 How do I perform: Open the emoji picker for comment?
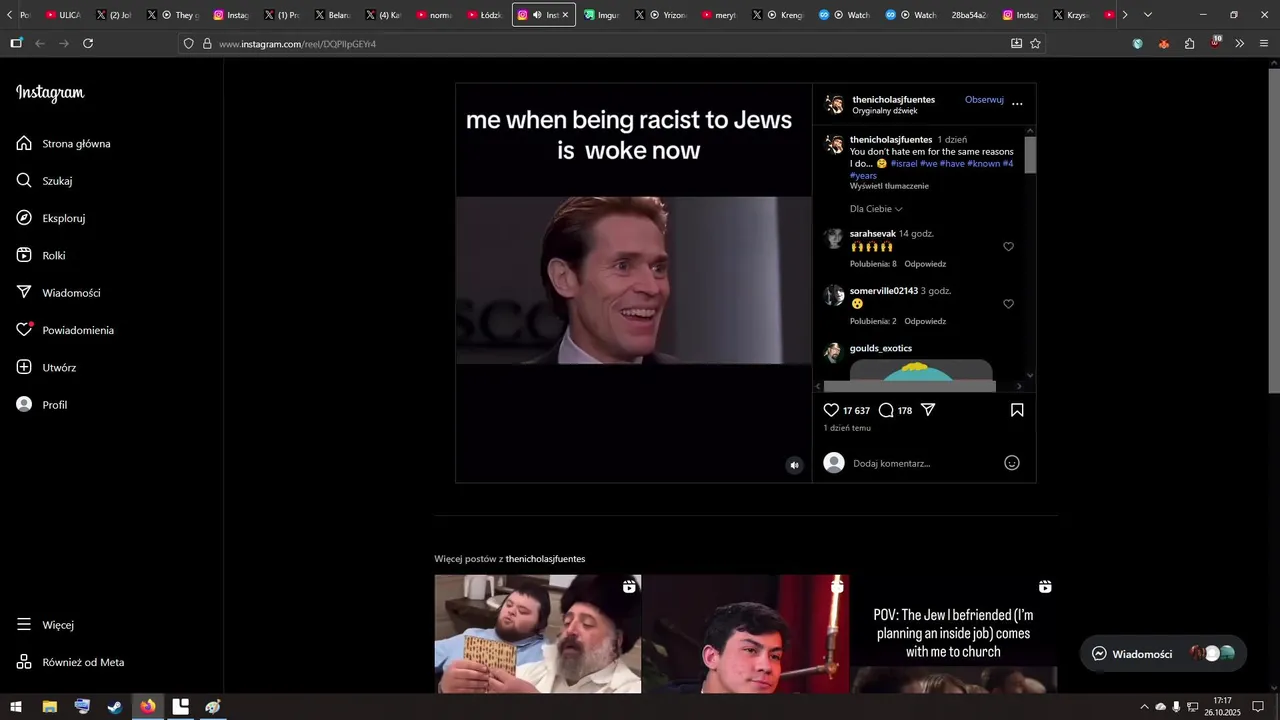1012,463
